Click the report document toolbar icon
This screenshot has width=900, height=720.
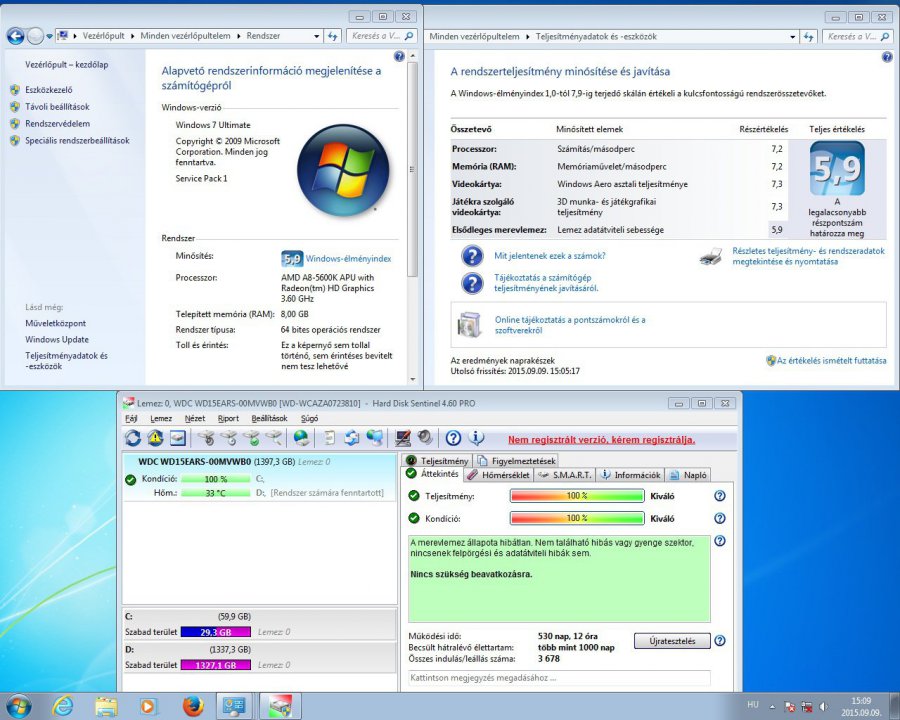click(329, 439)
